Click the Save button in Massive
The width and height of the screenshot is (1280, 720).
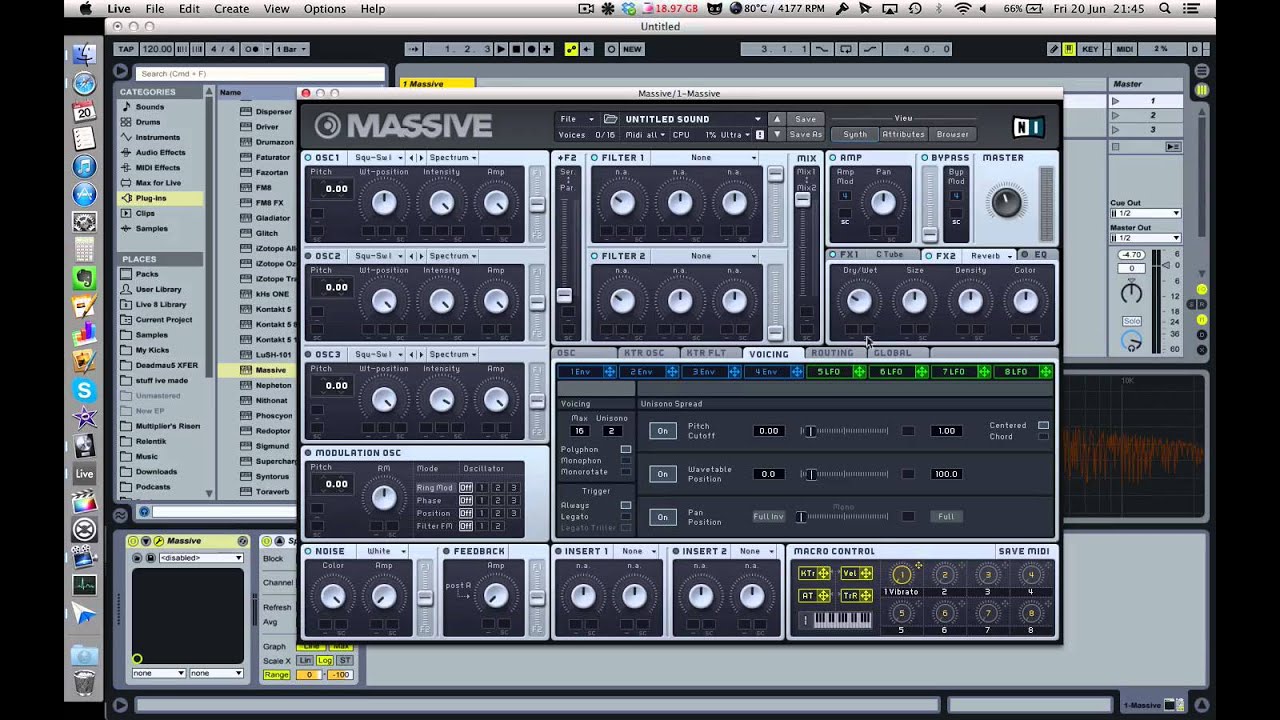coord(805,119)
